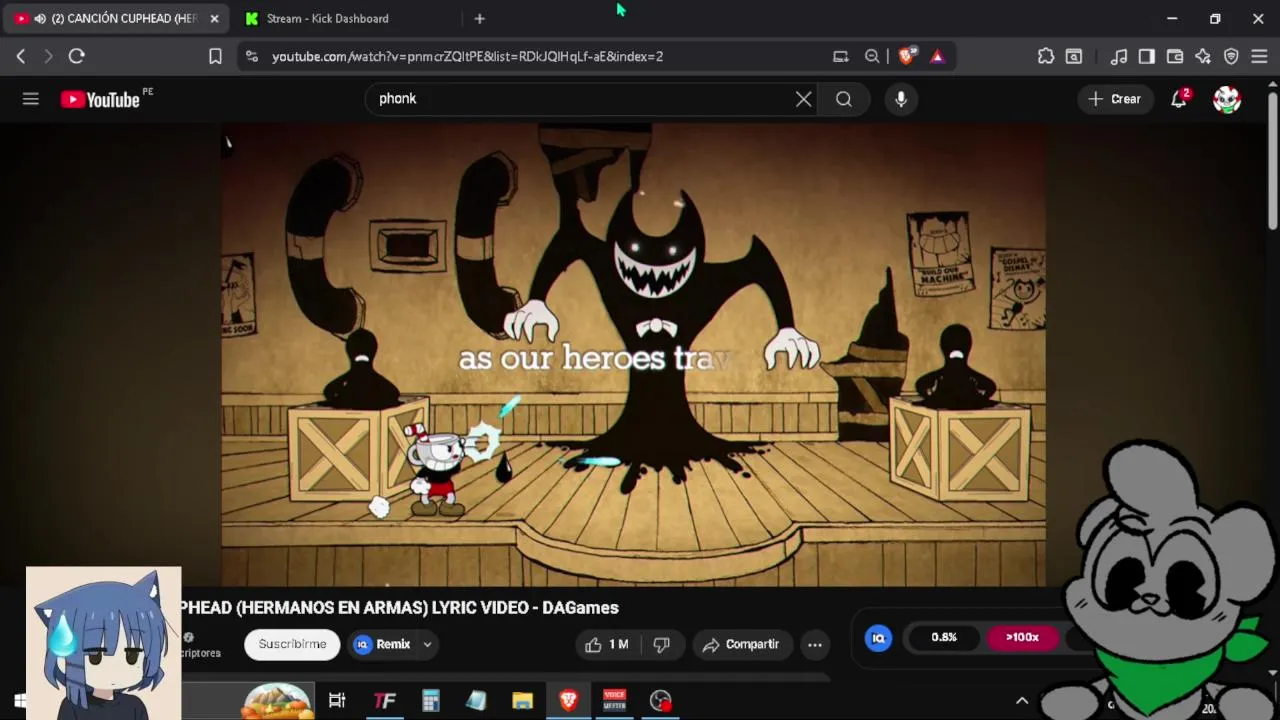
Task: Click the blue IQ badge icon
Action: pos(879,638)
